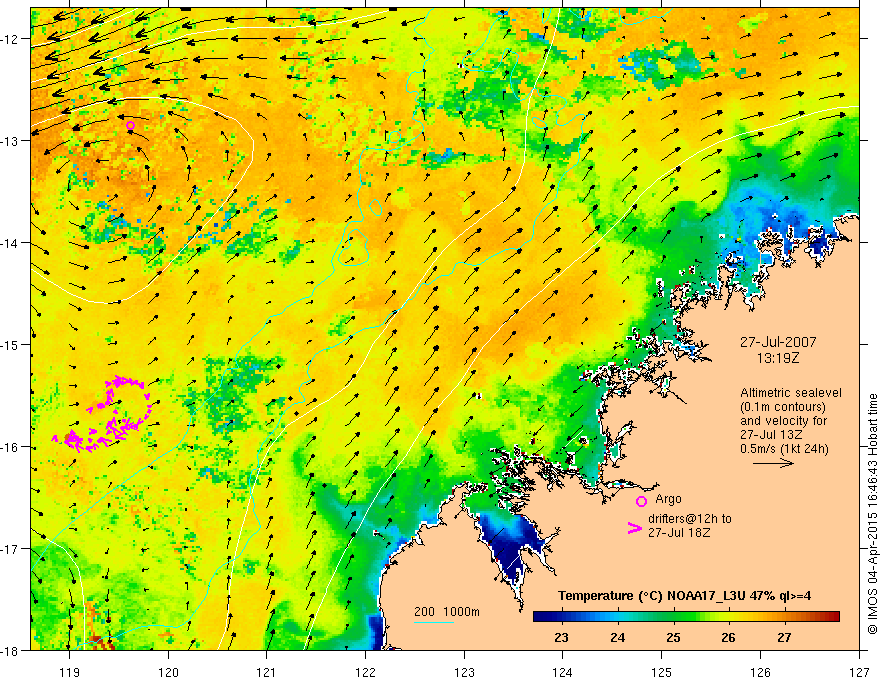Image resolution: width=880 pixels, height=680 pixels.
Task: Click the '-12' latitude axis label
Action: (x=11, y=39)
